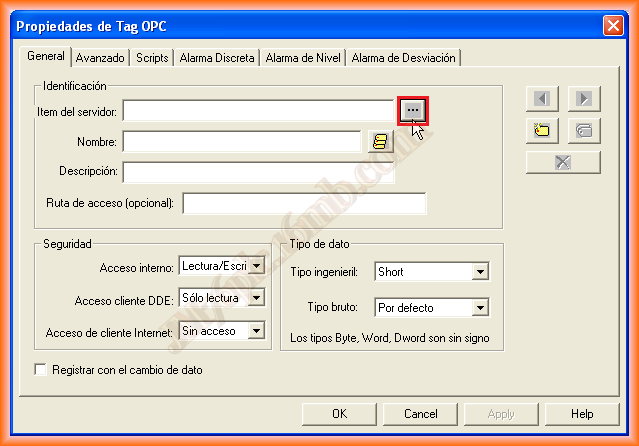Screen dimensions: 639x446
Task: Focus the Descripción text field
Action: point(258,172)
